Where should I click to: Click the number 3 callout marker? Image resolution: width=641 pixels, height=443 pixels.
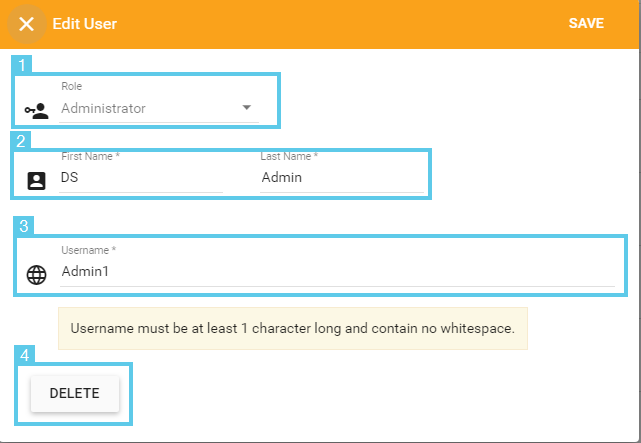coord(24,226)
